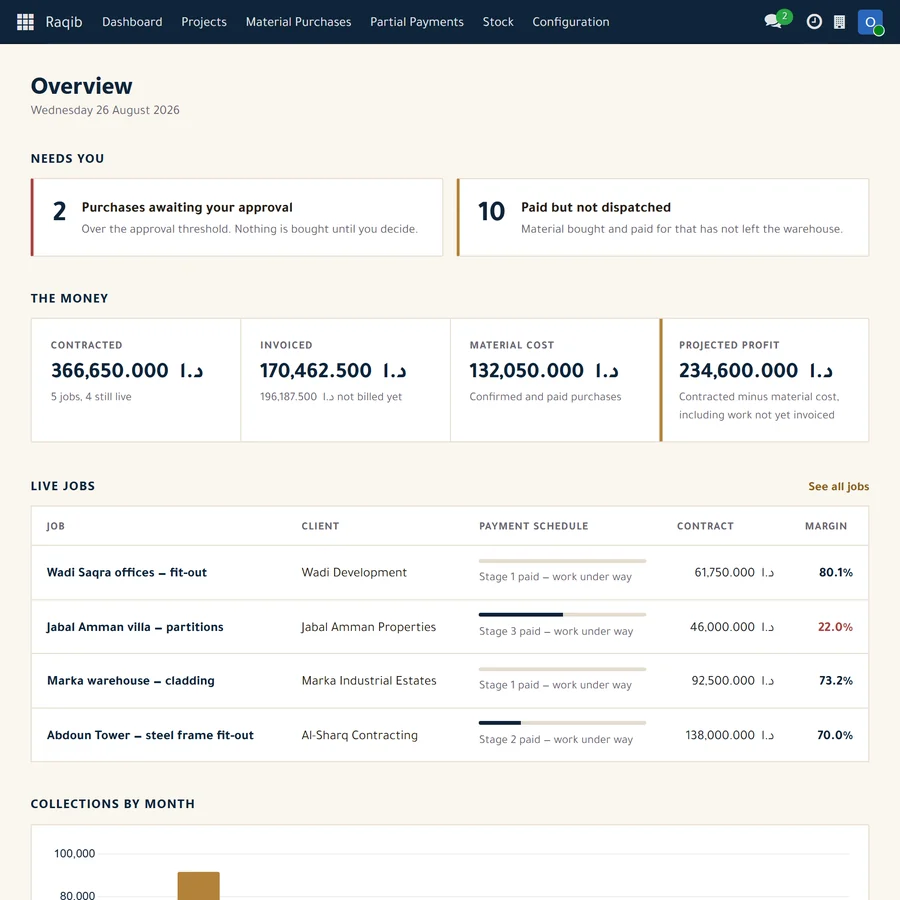This screenshot has height=900, width=900.
Task: Open Marka warehouse cladding job
Action: [x=131, y=681]
